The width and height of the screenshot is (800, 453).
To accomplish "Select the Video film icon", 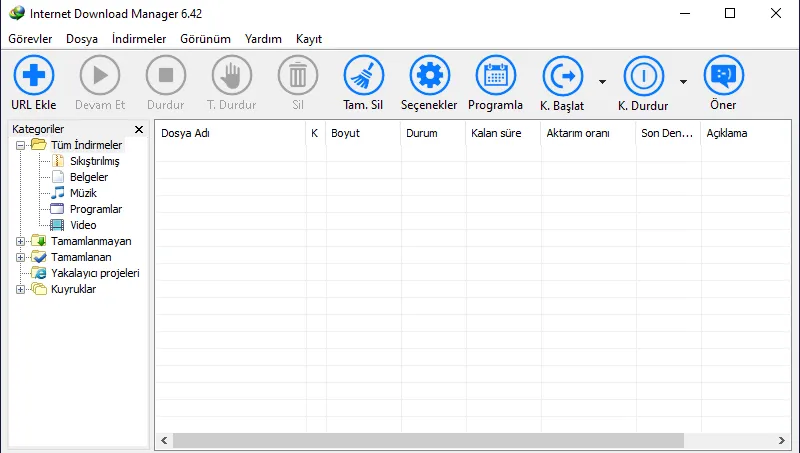I will [57, 225].
